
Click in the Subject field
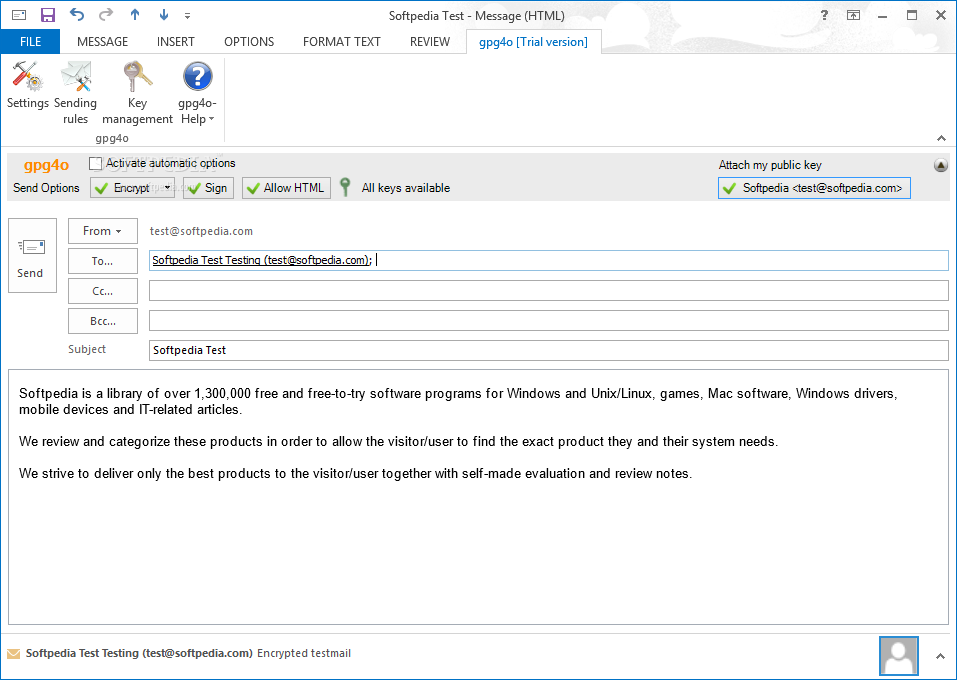coord(549,350)
